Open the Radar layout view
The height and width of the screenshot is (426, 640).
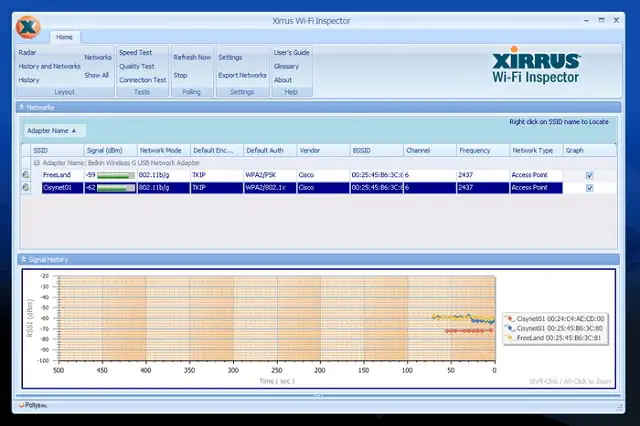[27, 52]
